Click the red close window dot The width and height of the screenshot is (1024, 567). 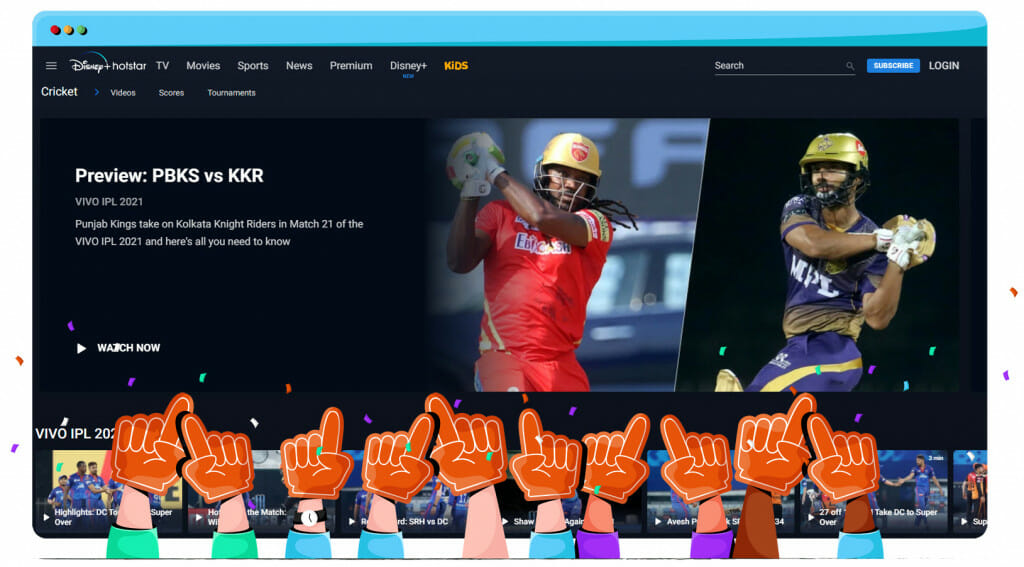pyautogui.click(x=56, y=30)
